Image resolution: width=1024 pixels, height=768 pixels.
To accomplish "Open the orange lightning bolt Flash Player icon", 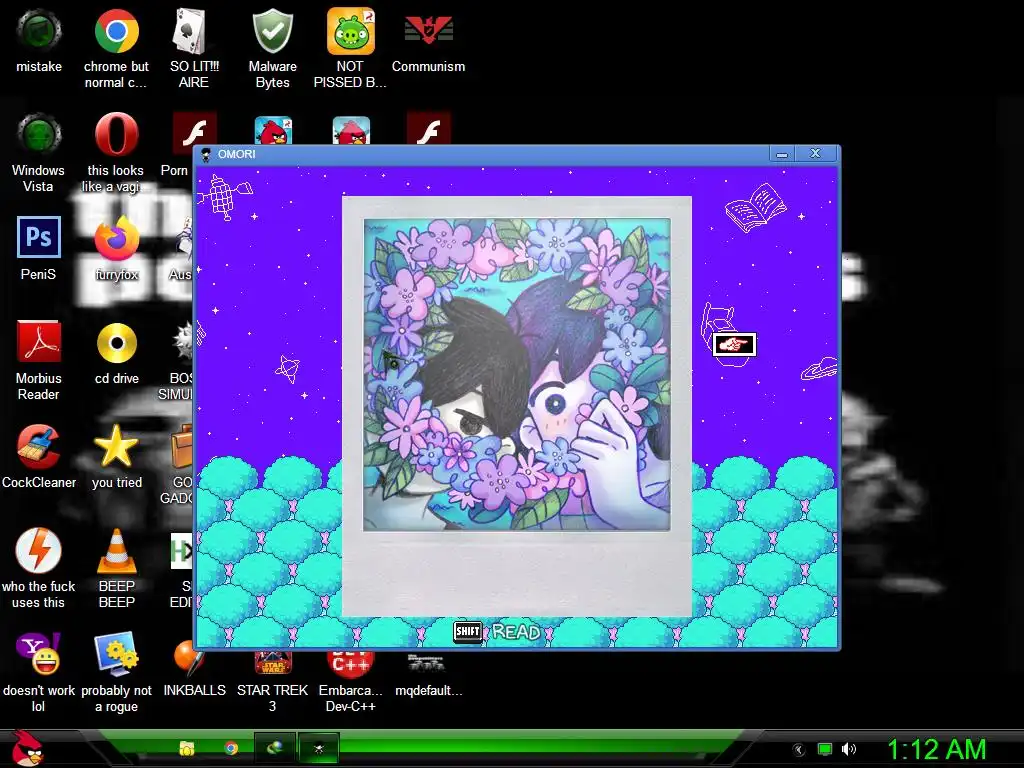I will pos(39,551).
